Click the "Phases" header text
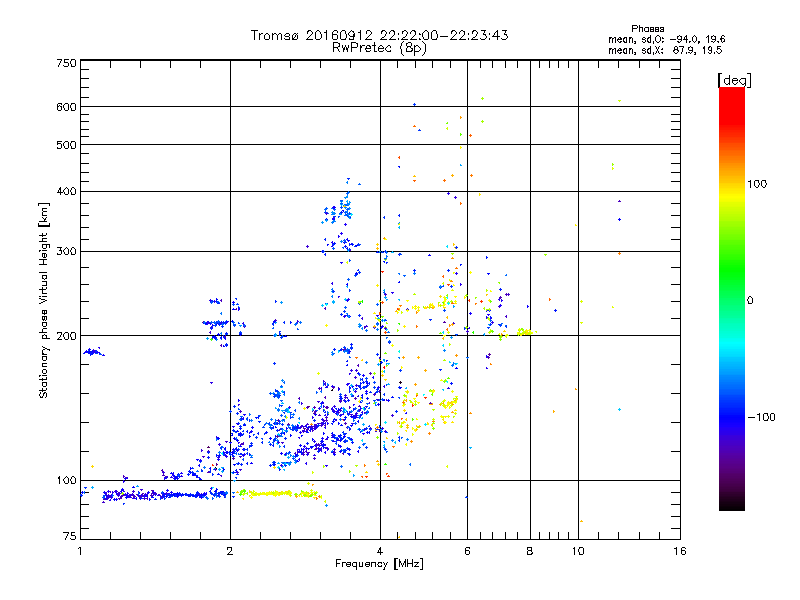Screen dimensions: 800x600 [x=647, y=29]
